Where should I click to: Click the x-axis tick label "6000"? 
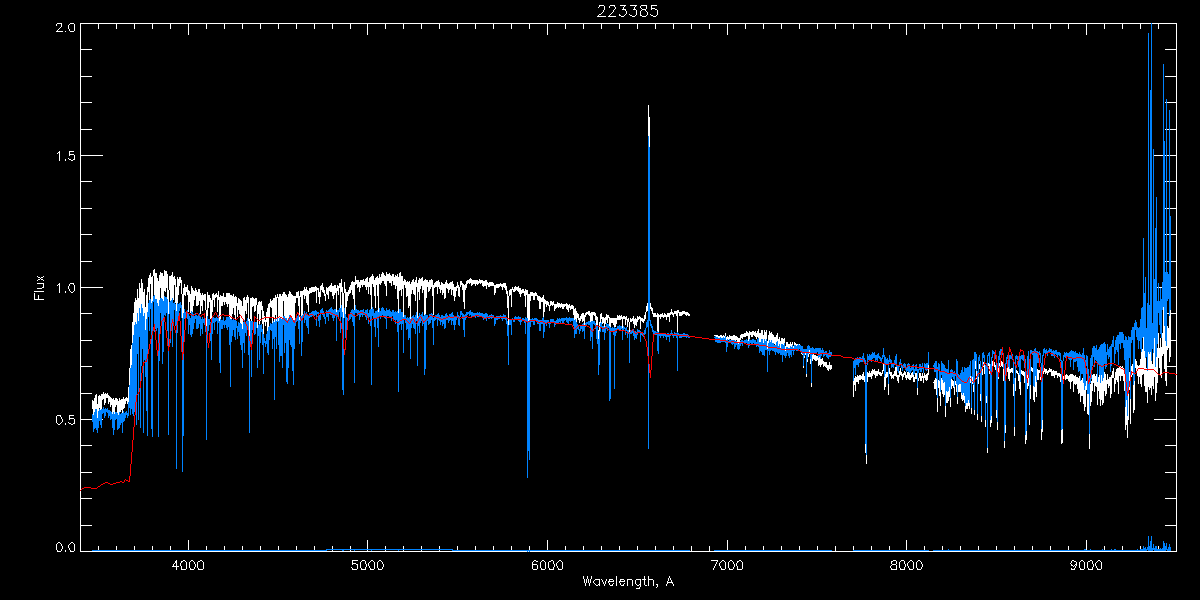click(547, 565)
